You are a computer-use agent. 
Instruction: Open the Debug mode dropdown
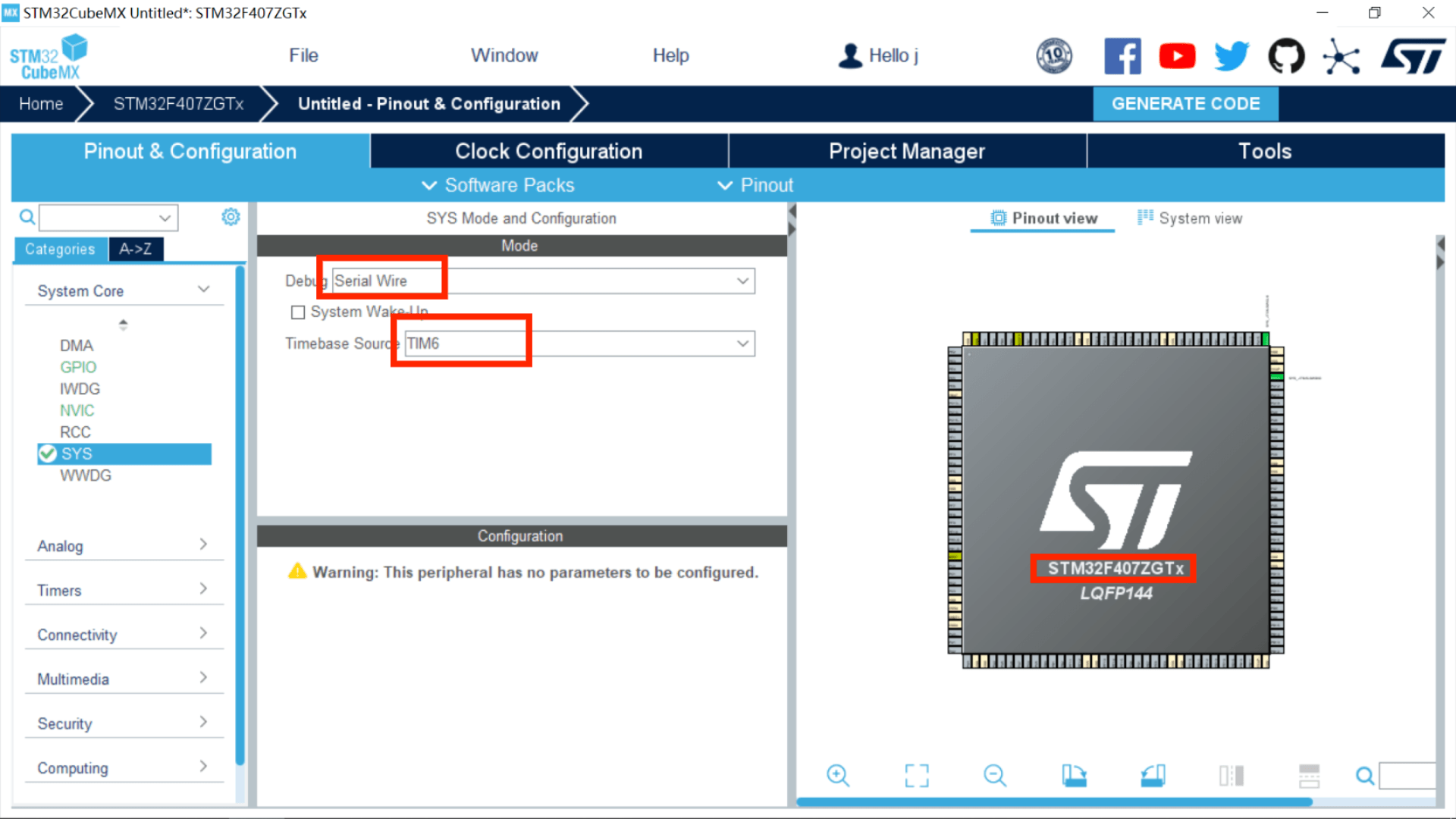pos(742,281)
